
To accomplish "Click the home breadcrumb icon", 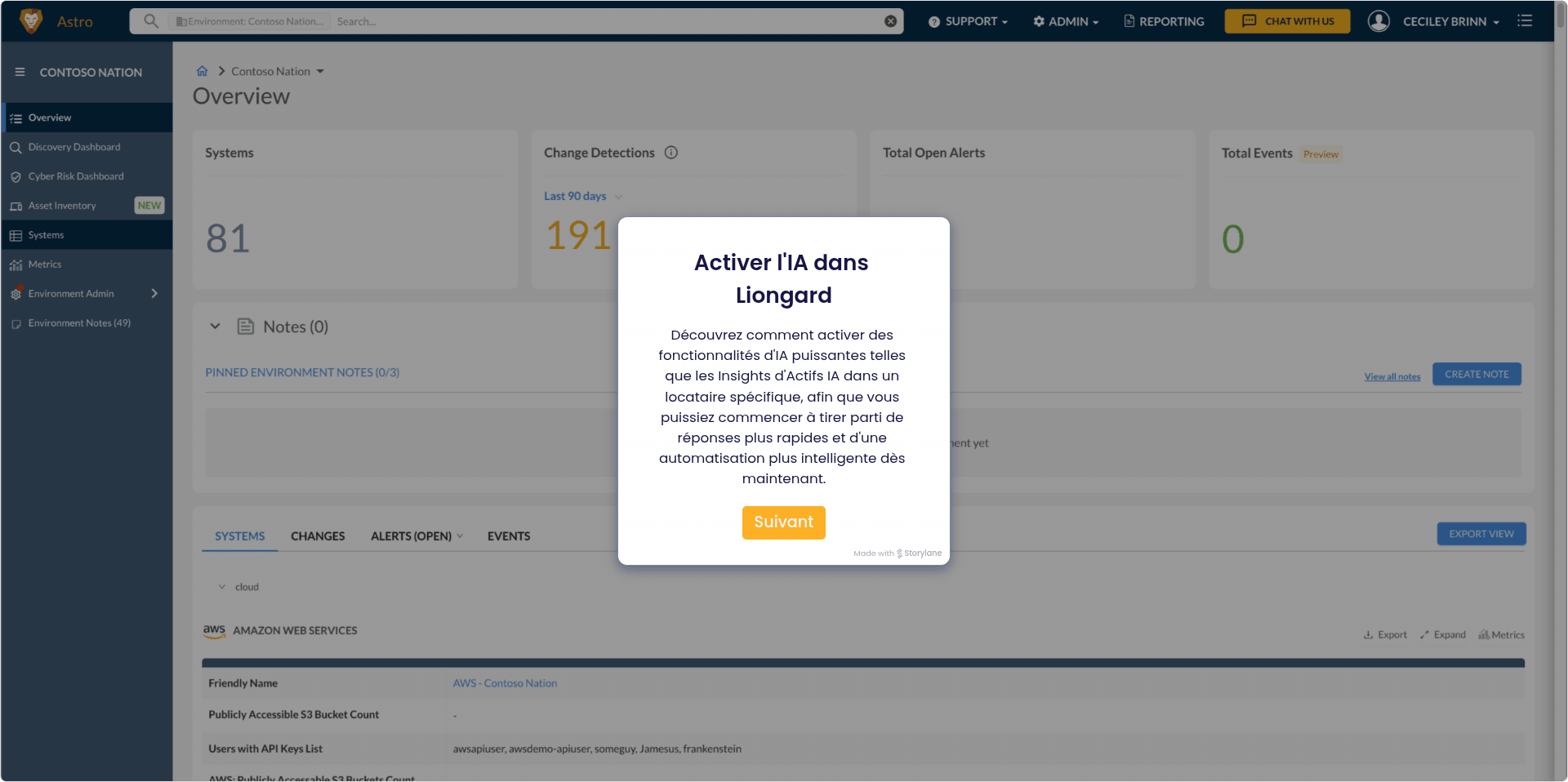I will click(x=203, y=71).
